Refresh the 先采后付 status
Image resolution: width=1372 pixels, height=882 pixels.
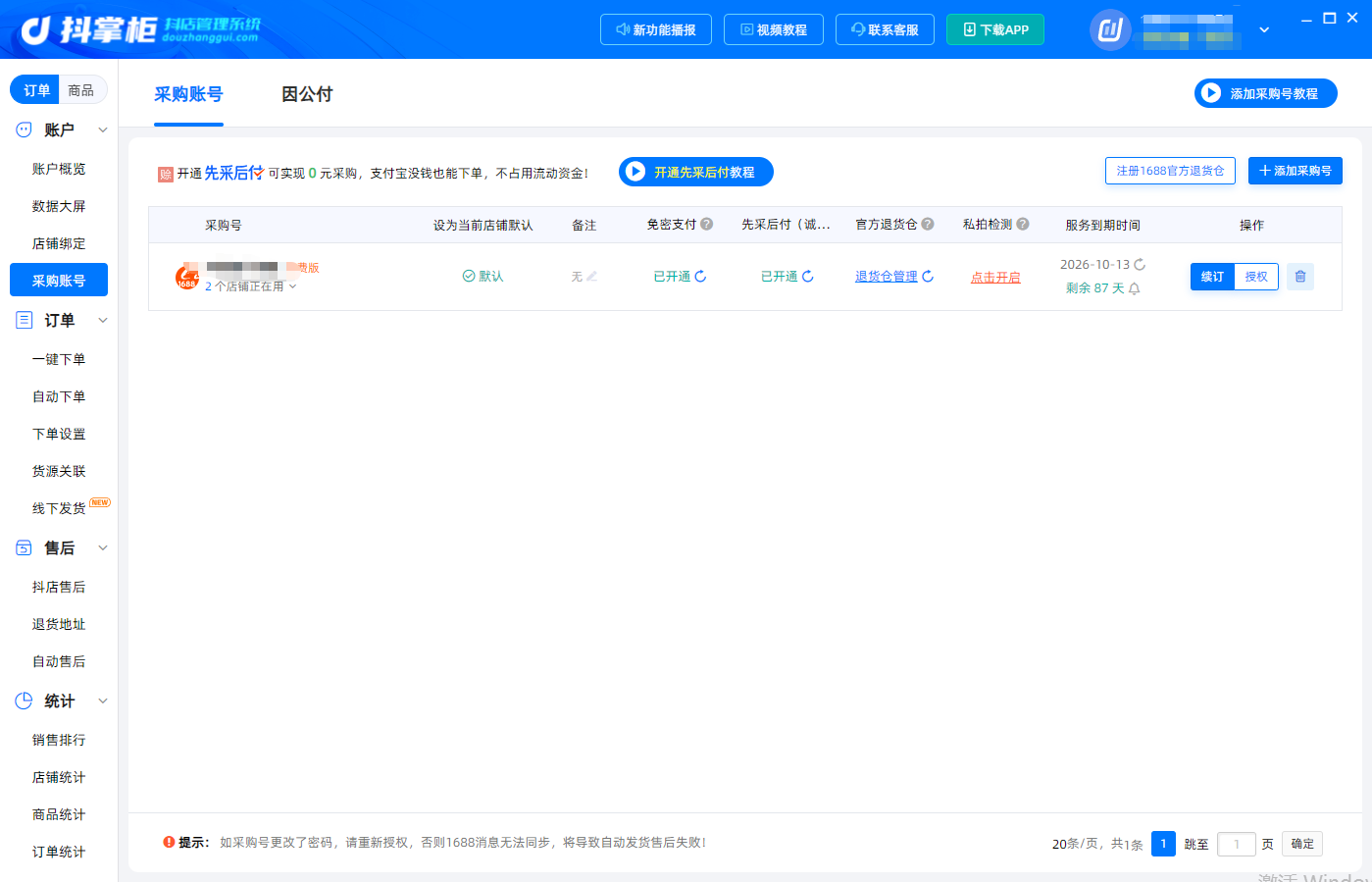pyautogui.click(x=808, y=277)
